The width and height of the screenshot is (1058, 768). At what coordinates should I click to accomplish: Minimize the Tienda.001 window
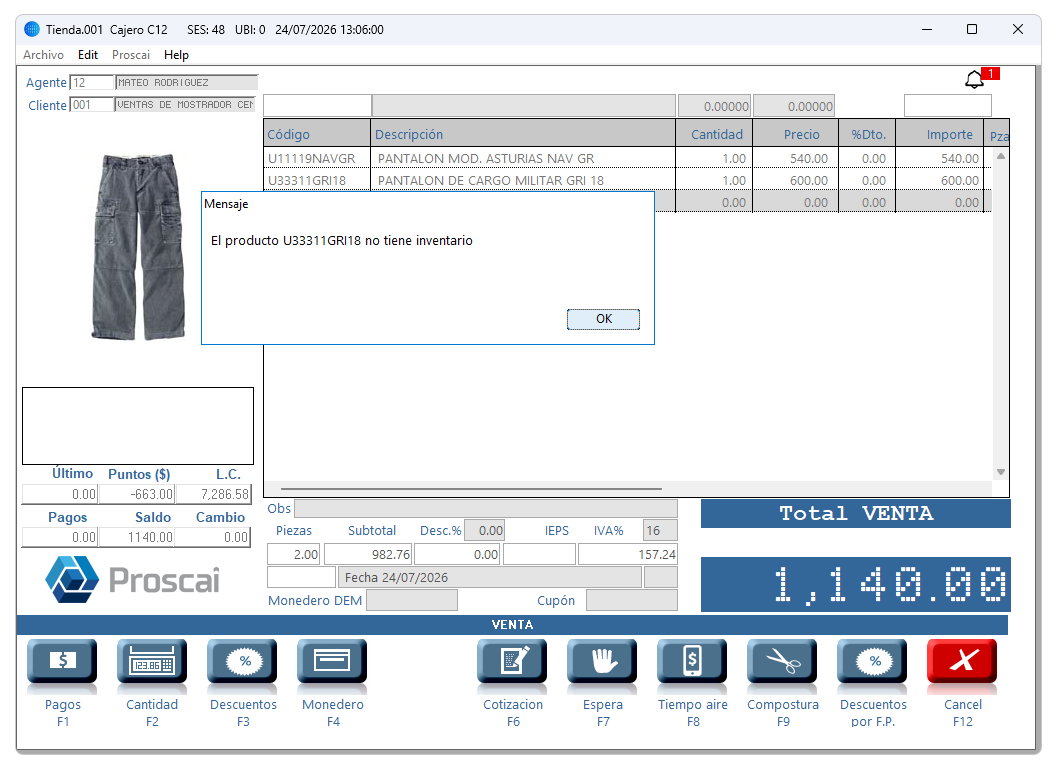(927, 29)
